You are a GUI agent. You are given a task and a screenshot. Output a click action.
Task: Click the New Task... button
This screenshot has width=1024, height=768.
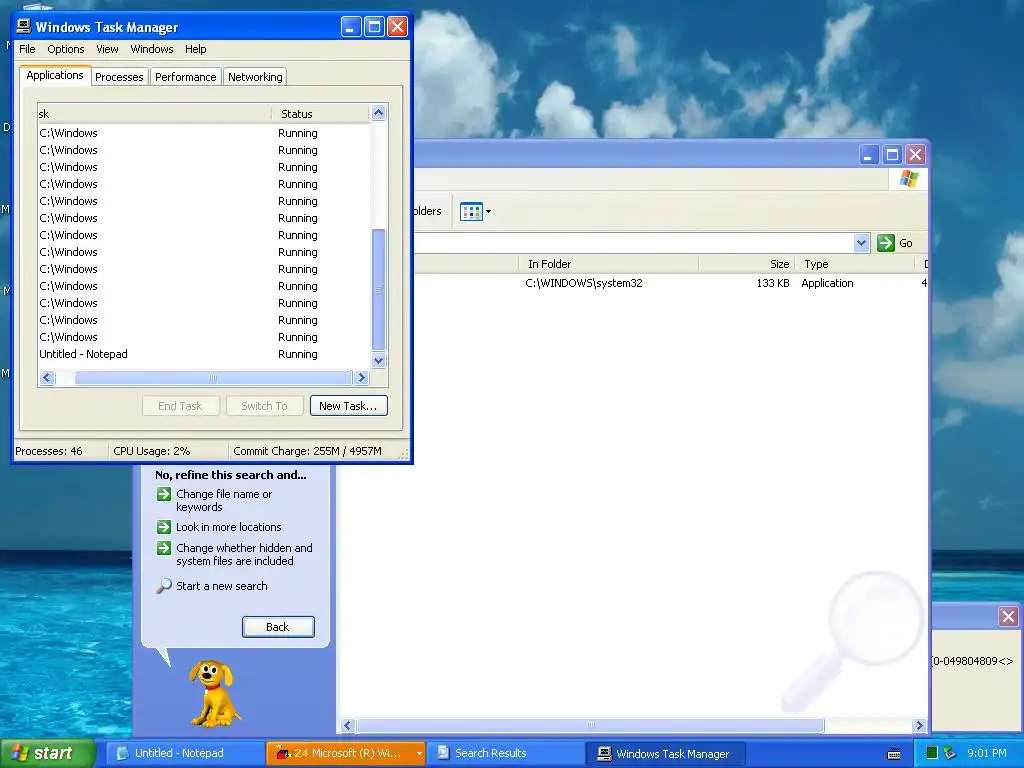tap(348, 406)
